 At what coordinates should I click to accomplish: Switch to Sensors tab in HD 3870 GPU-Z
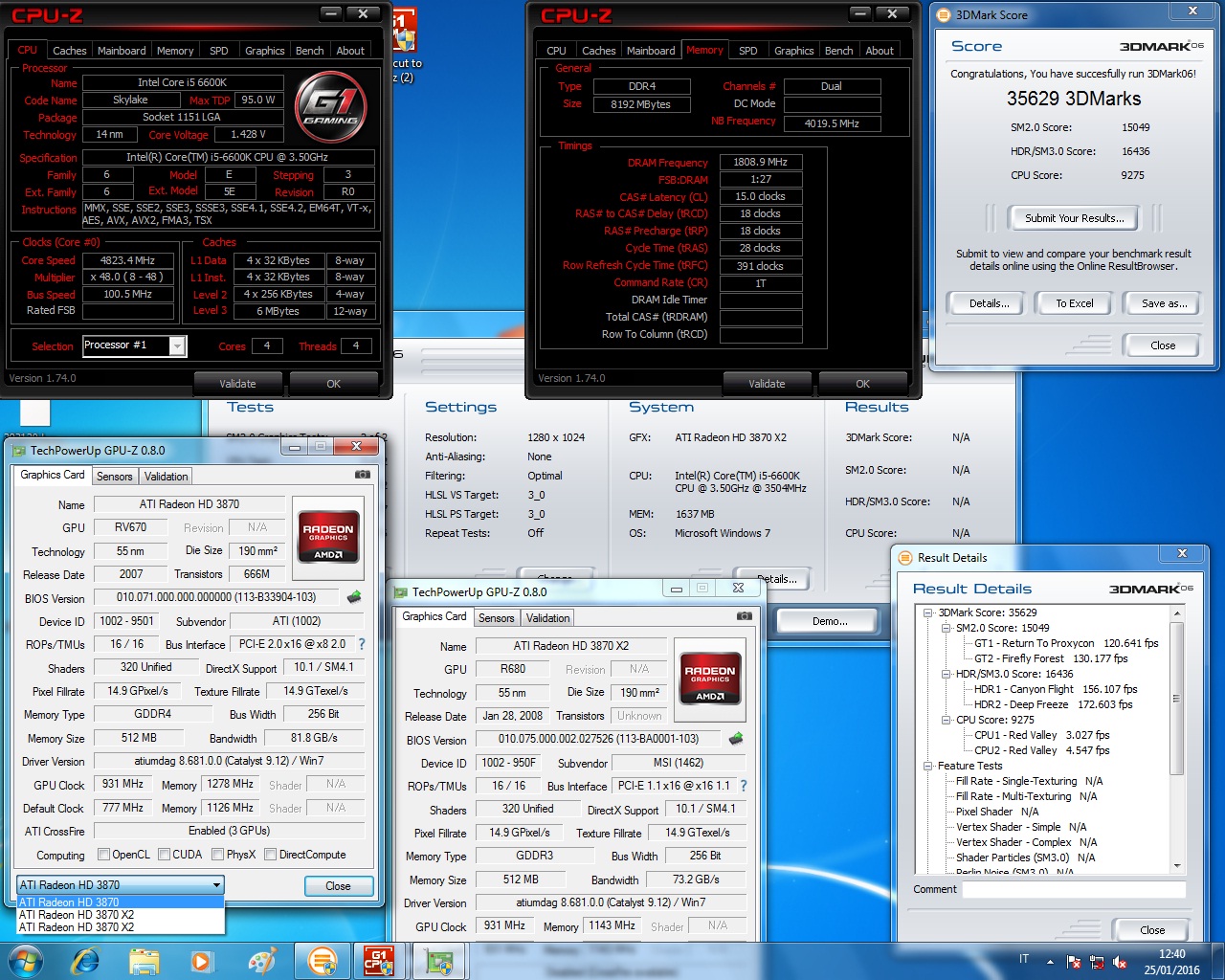click(x=115, y=477)
